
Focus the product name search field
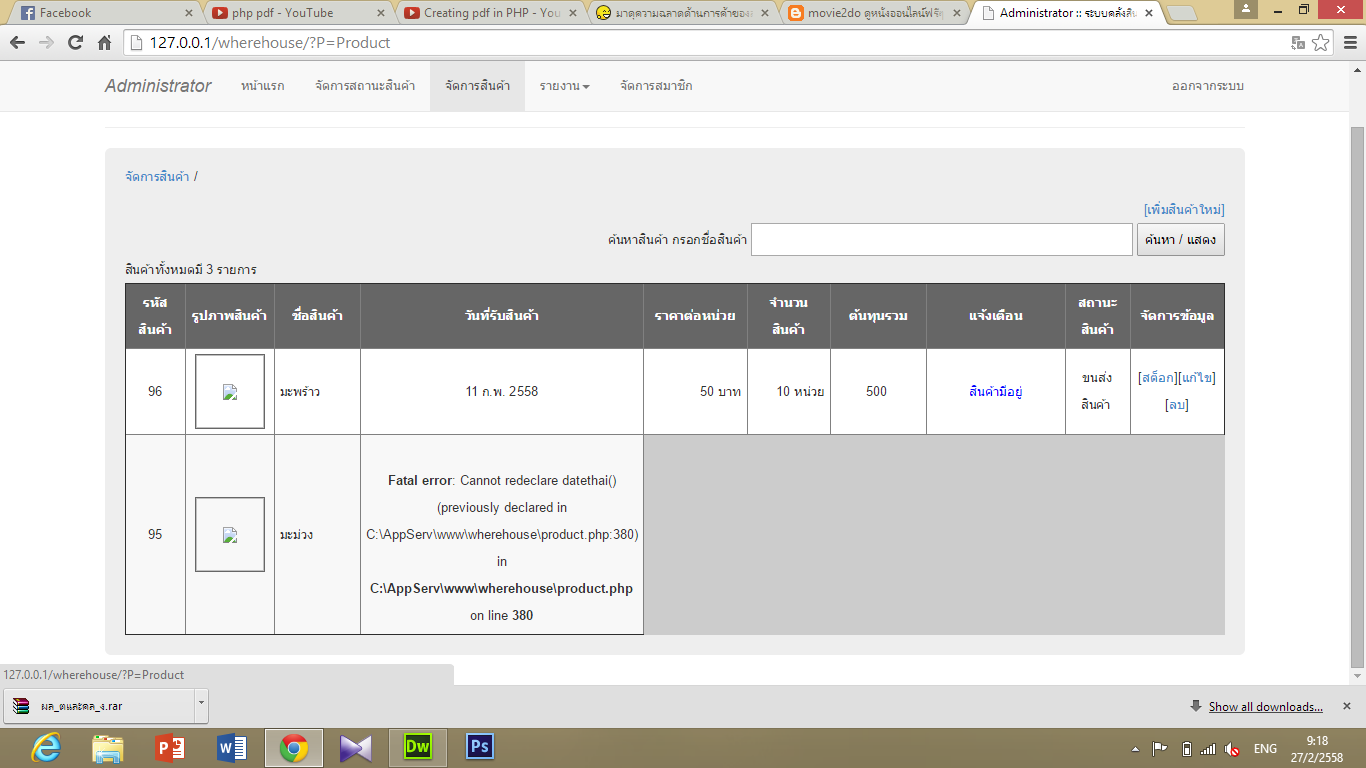(942, 240)
